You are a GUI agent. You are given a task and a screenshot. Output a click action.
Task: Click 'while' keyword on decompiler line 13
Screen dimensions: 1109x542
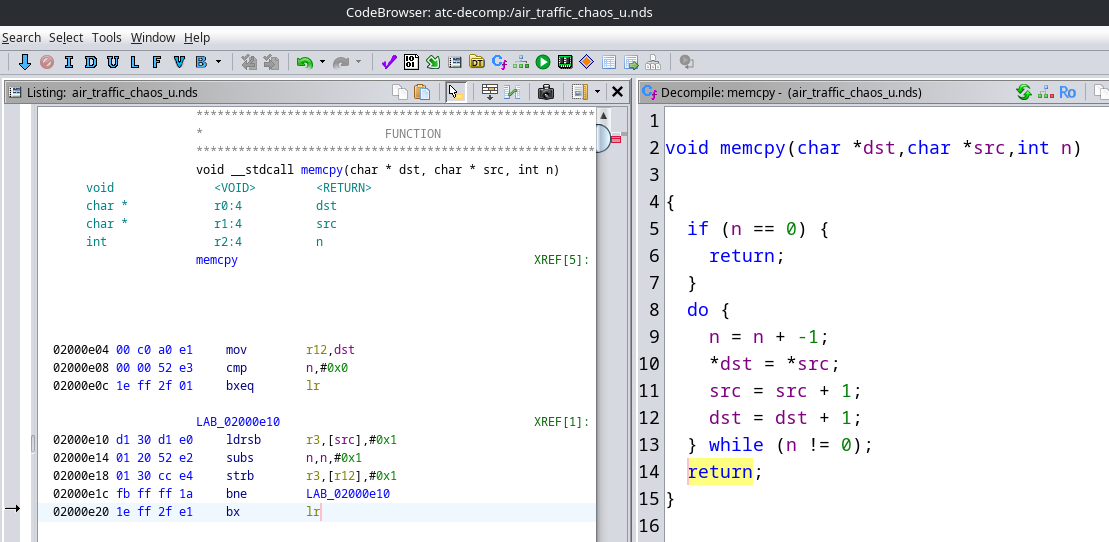[x=736, y=444]
